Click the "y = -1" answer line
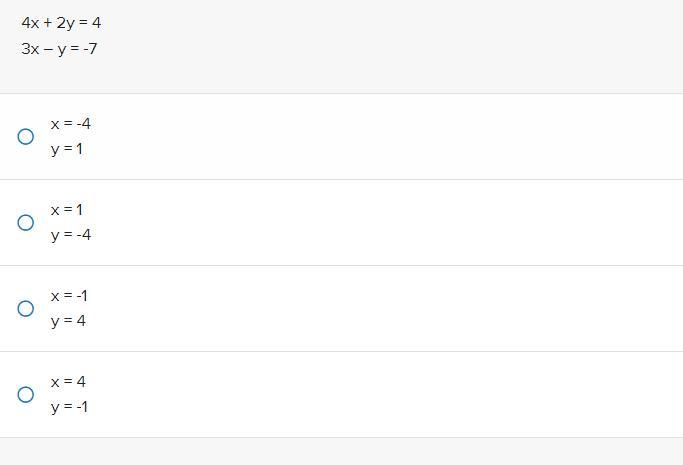The height and width of the screenshot is (465, 683). (x=69, y=407)
